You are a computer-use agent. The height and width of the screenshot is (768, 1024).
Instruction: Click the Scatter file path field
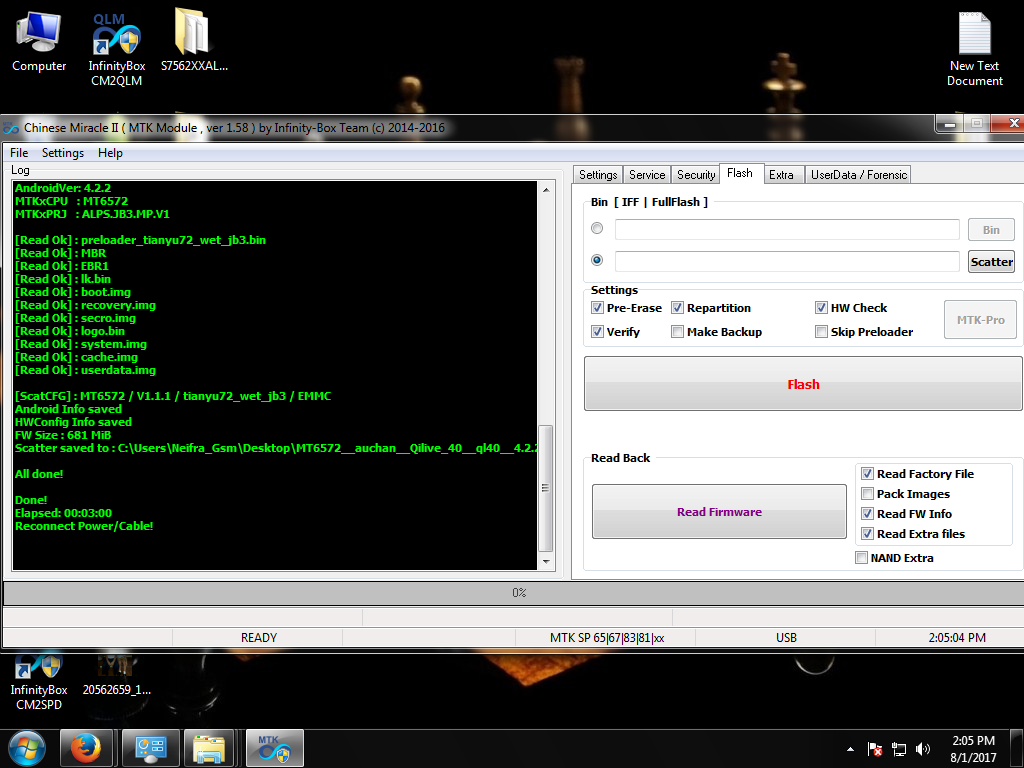(x=787, y=261)
